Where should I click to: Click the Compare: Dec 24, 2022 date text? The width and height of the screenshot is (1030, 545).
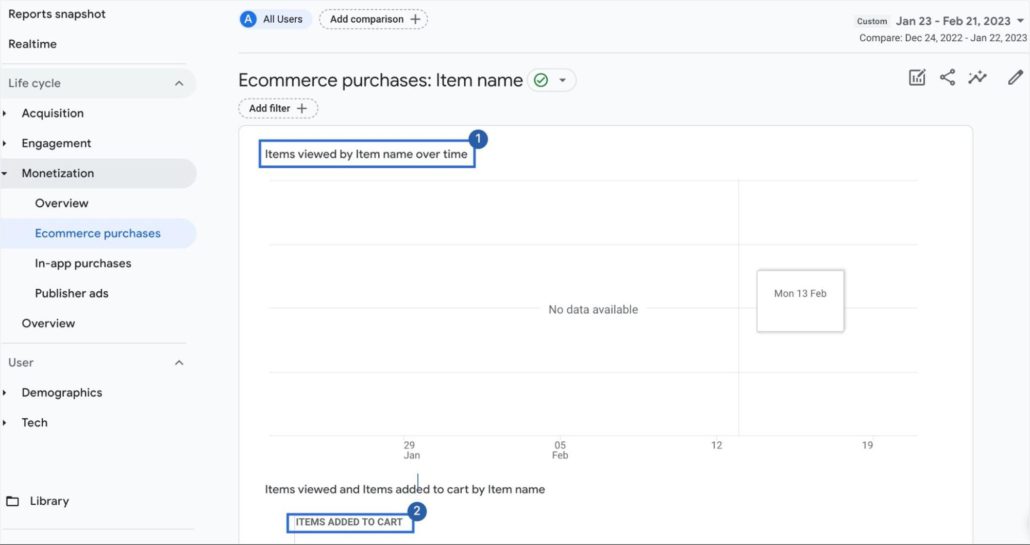(x=943, y=38)
